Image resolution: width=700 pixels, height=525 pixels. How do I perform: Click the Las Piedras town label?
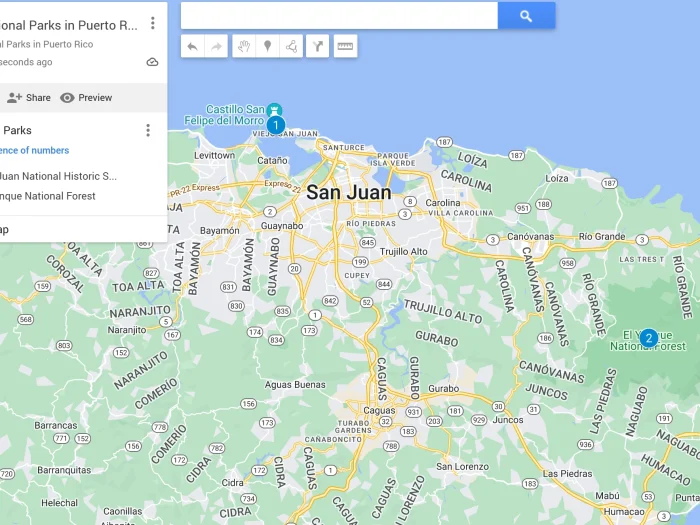click(567, 474)
